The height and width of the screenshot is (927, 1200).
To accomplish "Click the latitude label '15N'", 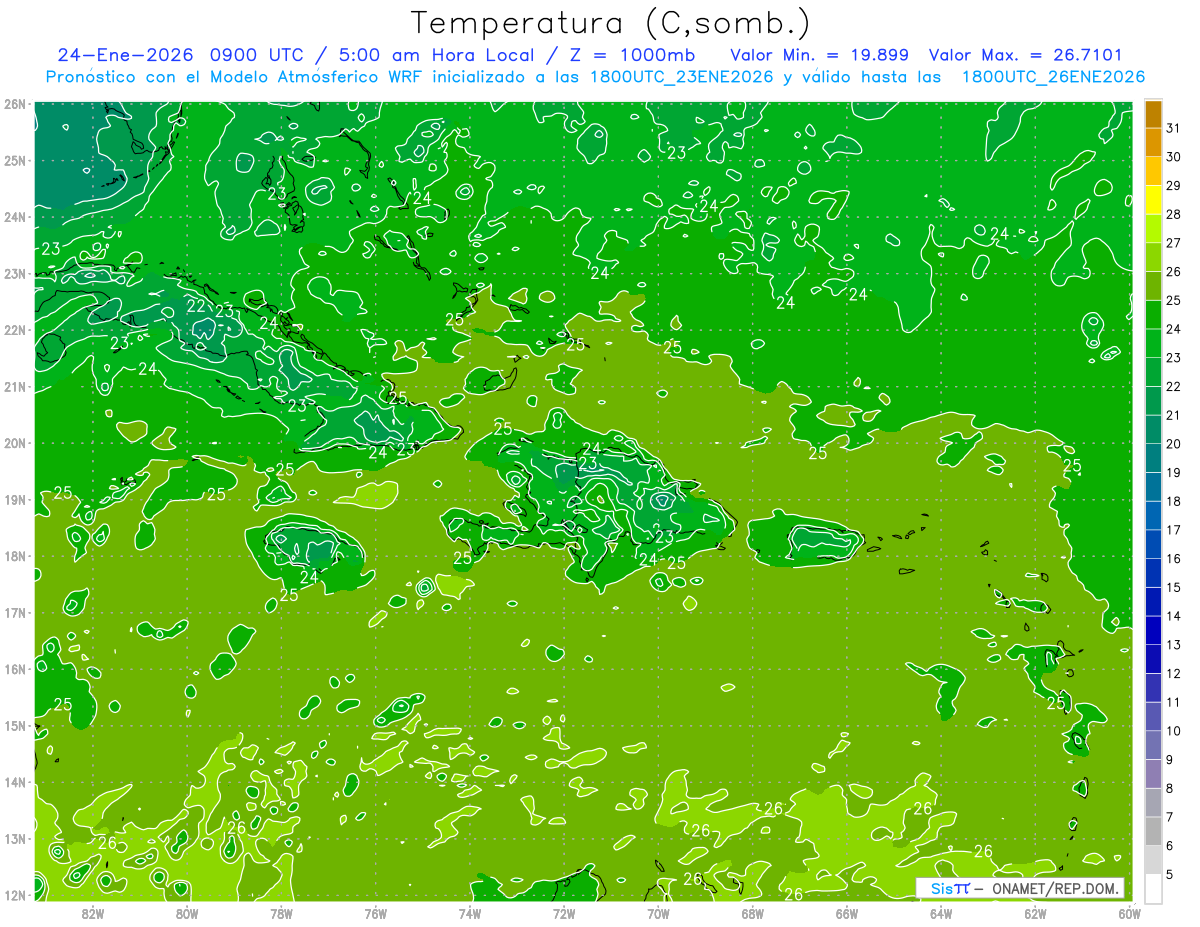I will (x=15, y=725).
